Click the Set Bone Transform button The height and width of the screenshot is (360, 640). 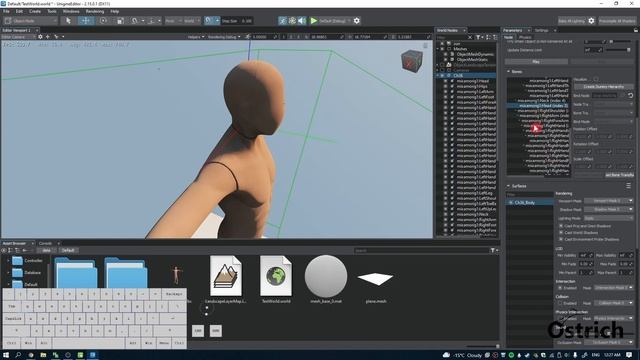(619, 175)
